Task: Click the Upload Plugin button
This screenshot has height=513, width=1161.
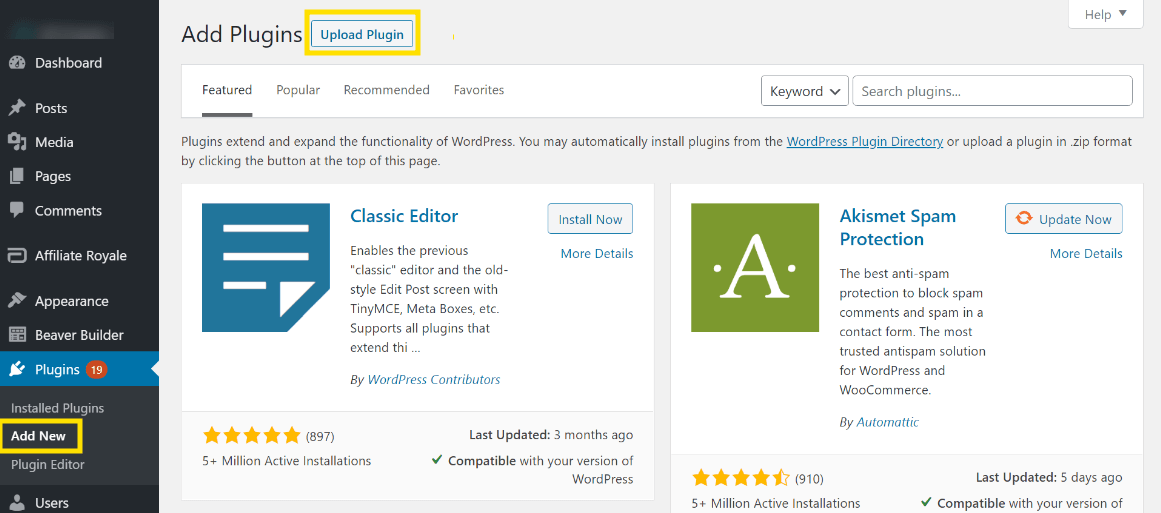Action: (362, 34)
